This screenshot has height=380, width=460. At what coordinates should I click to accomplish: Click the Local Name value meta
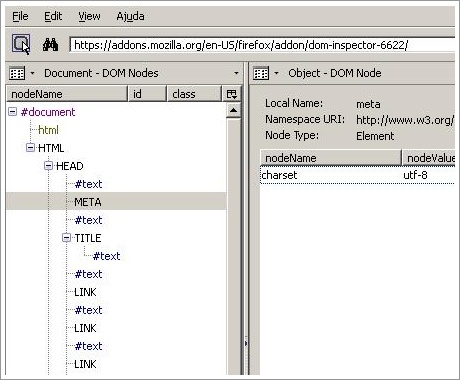368,104
